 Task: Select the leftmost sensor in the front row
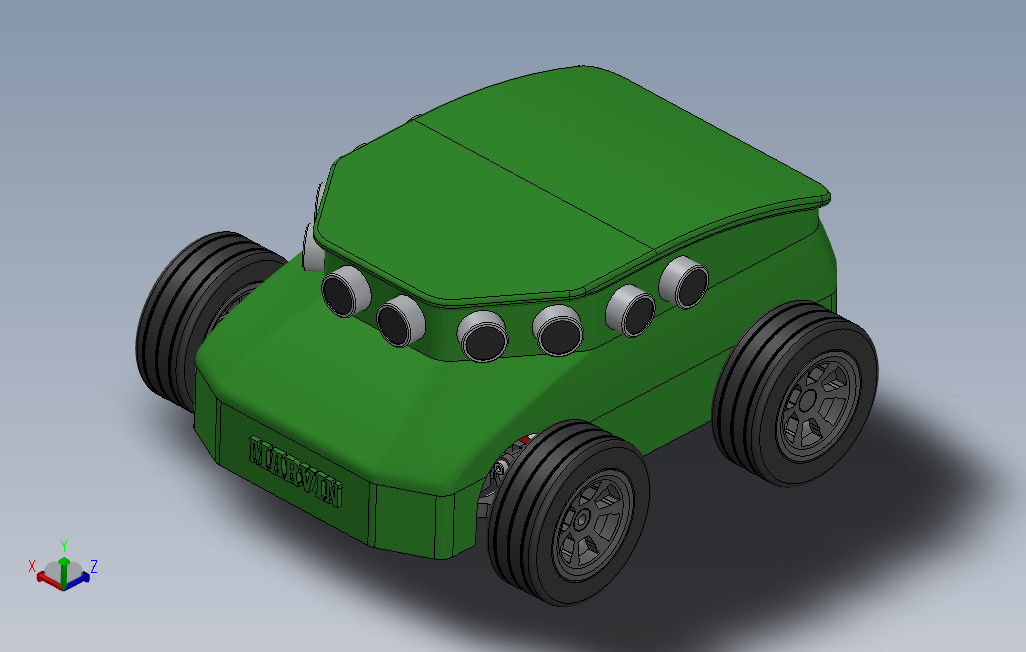pyautogui.click(x=345, y=291)
